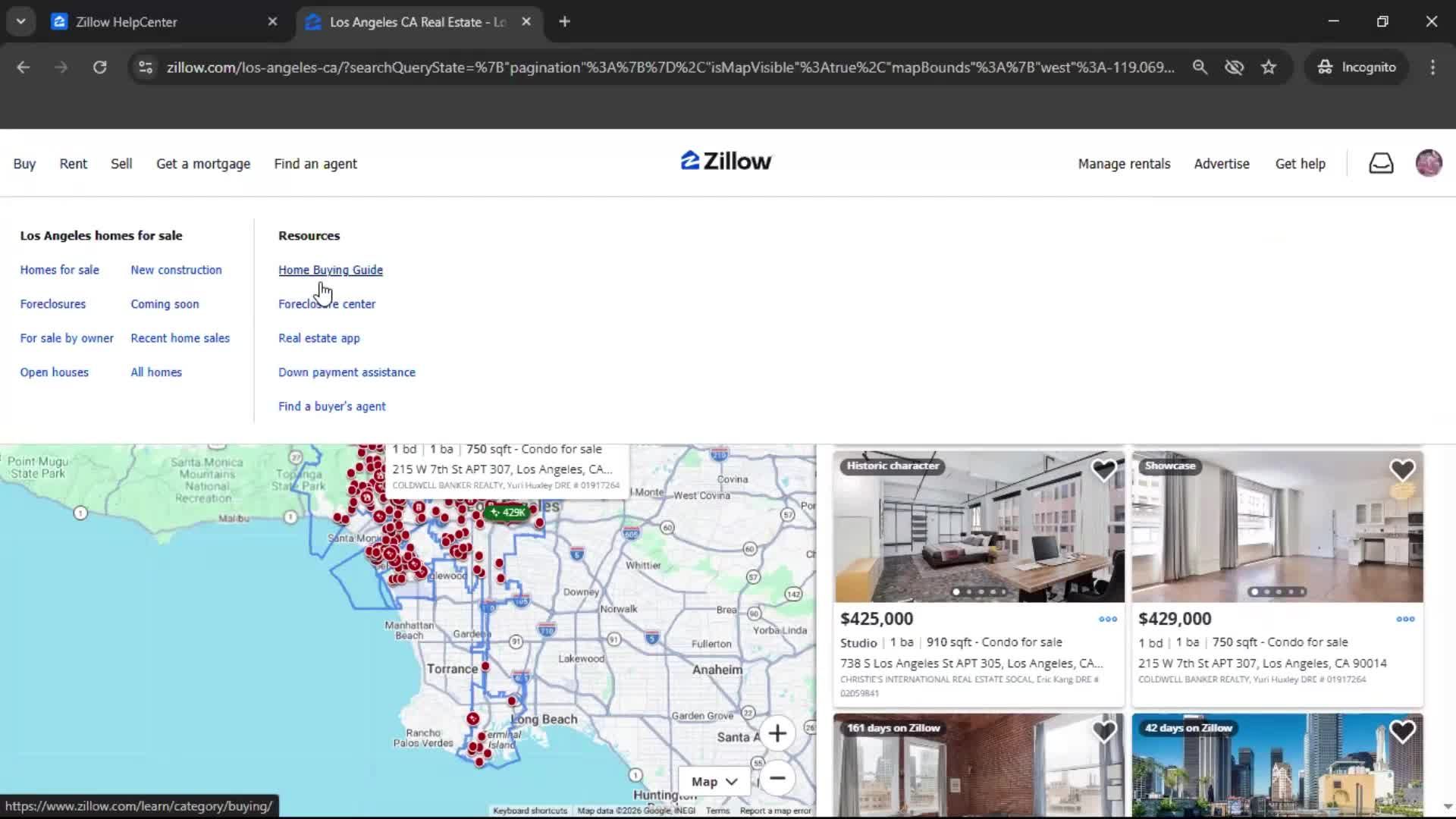Click the Zillow logo

[725, 161]
